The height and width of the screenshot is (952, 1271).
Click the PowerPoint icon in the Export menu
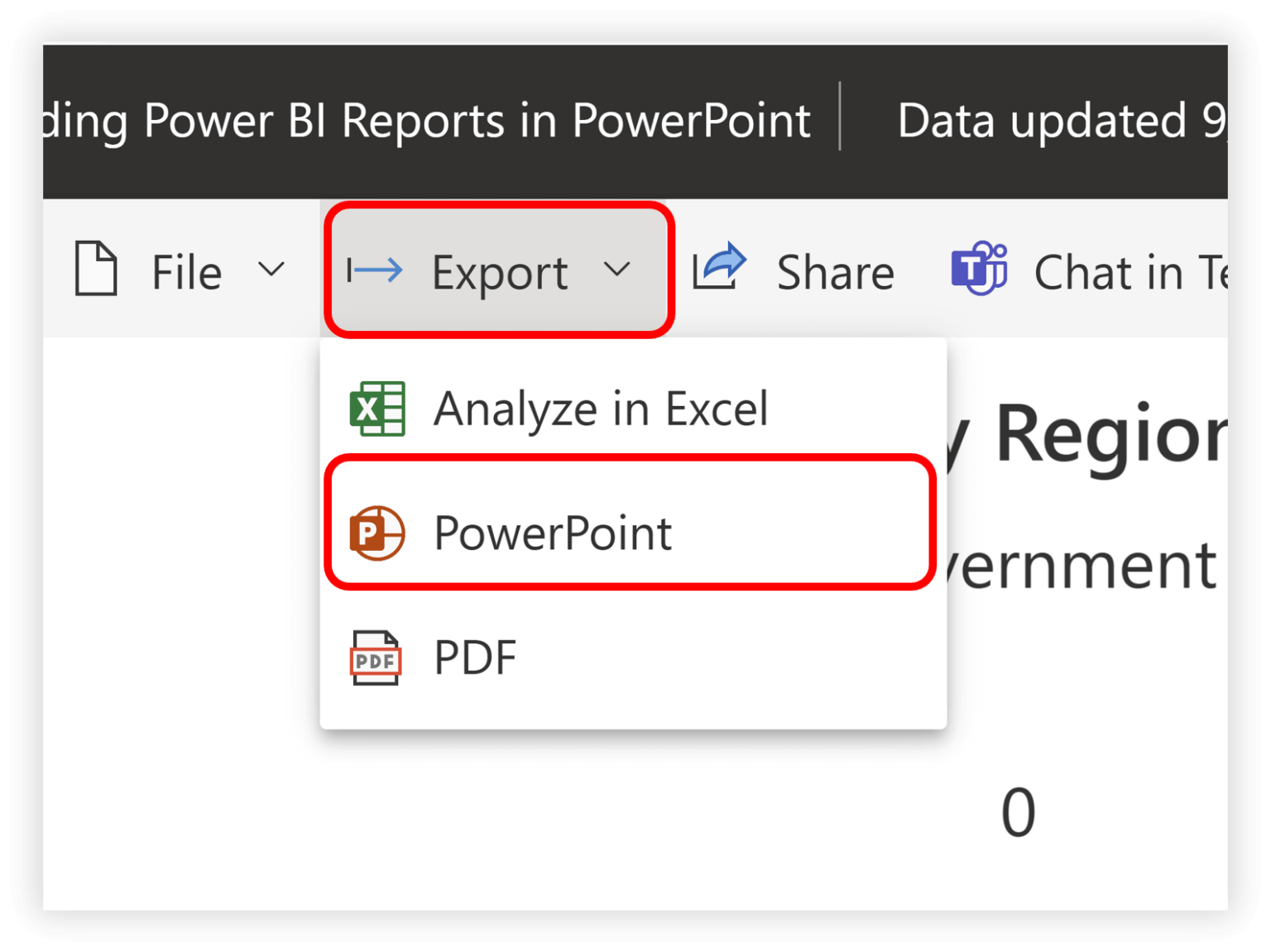pyautogui.click(x=377, y=533)
